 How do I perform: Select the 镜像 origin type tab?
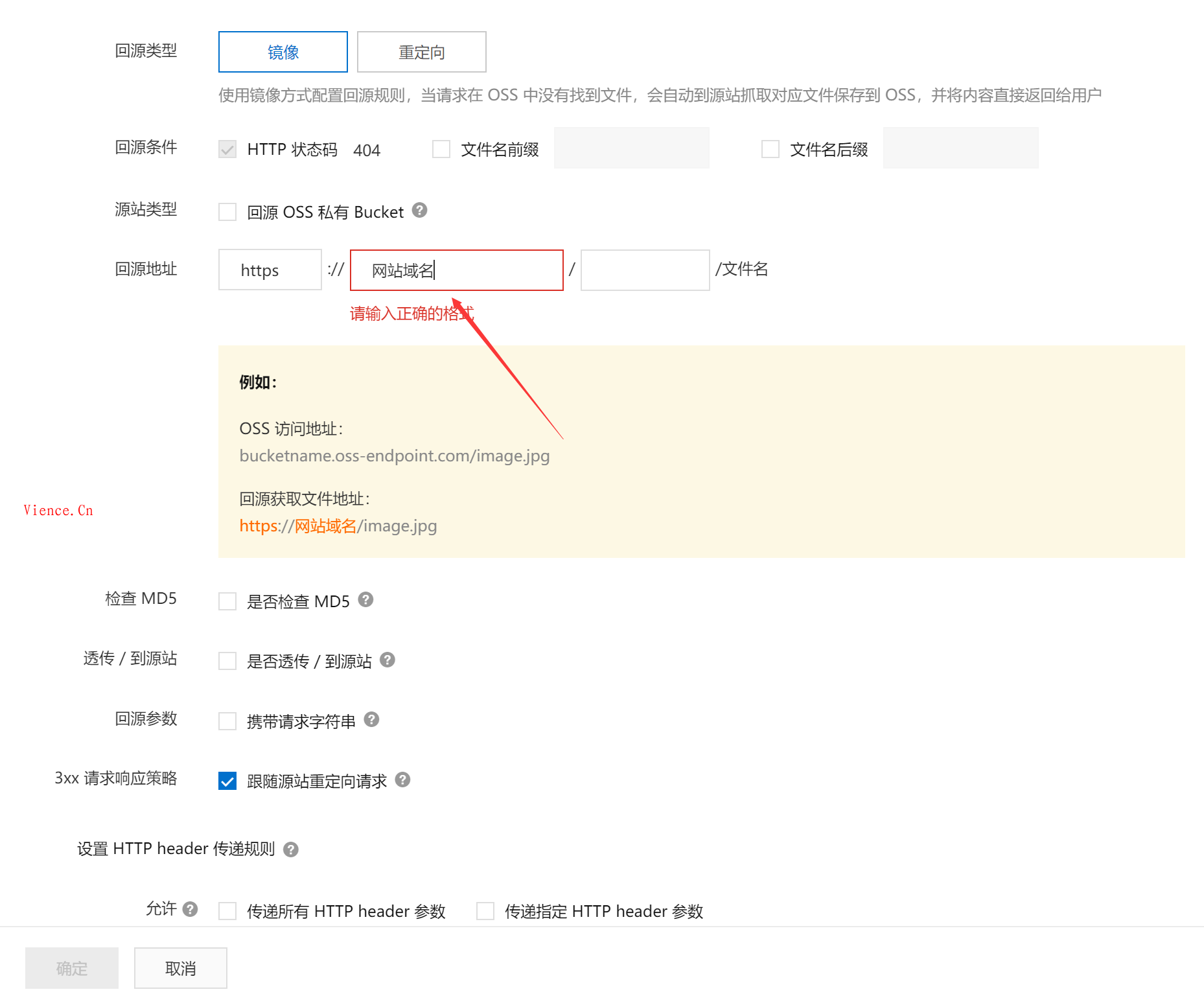coord(283,52)
